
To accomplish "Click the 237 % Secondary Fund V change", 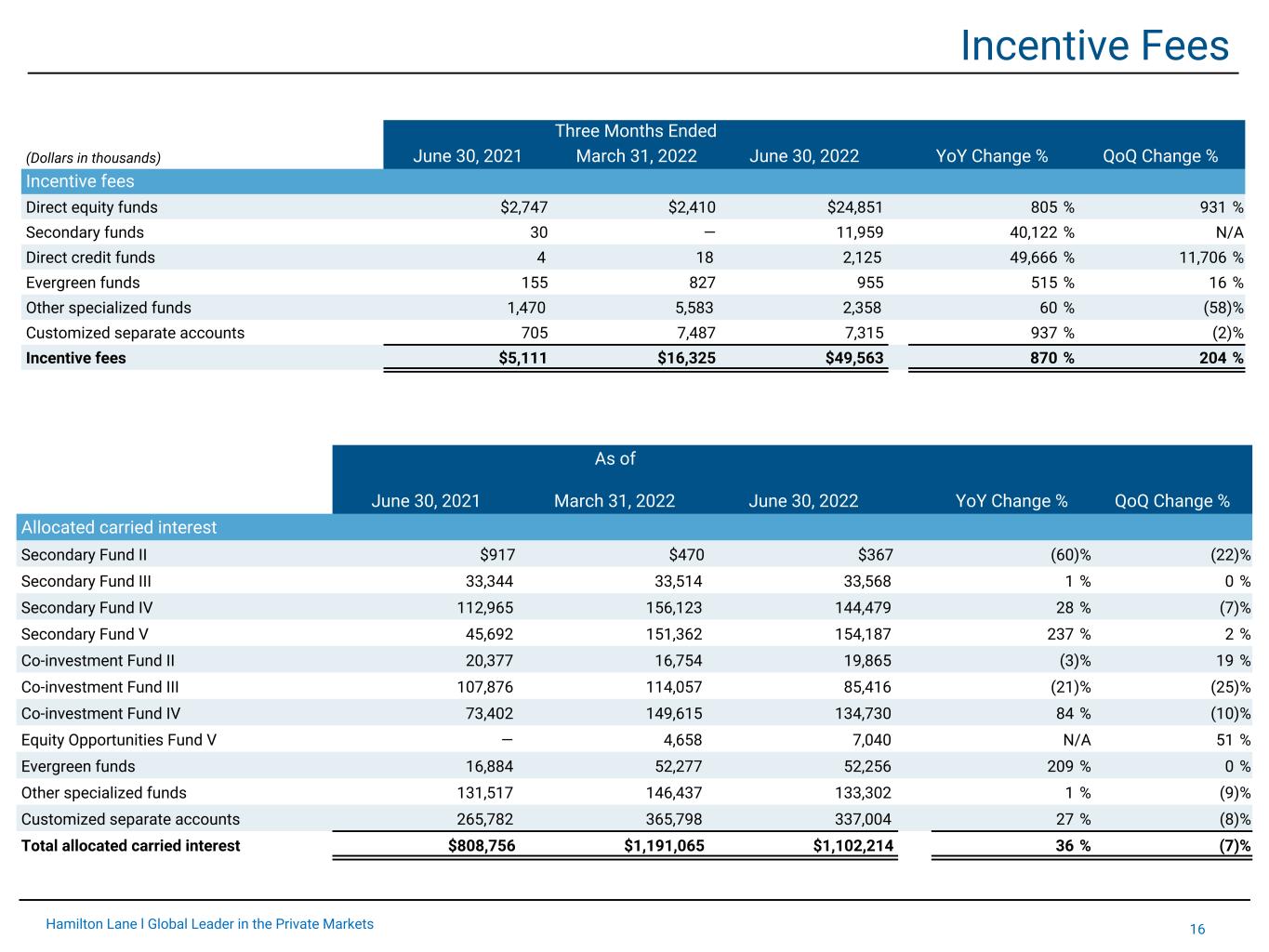I will click(1064, 634).
